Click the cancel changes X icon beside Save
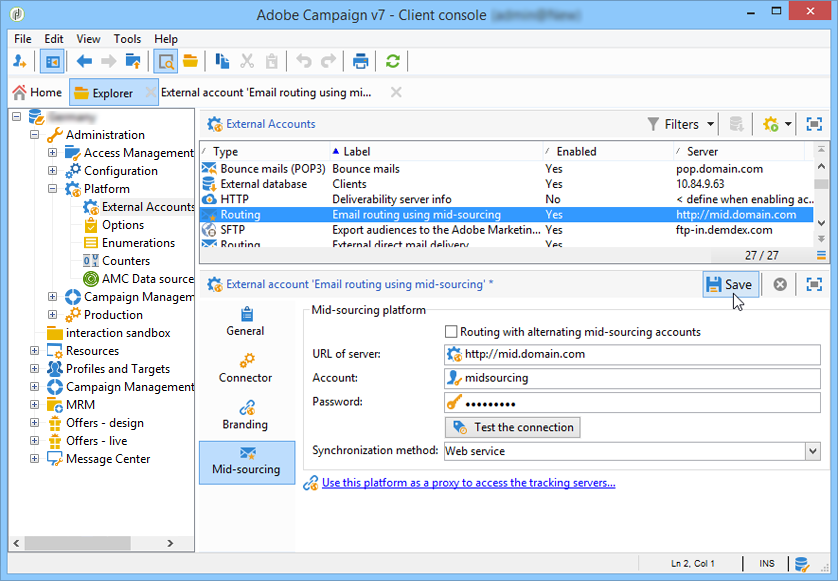838x581 pixels. [x=780, y=284]
